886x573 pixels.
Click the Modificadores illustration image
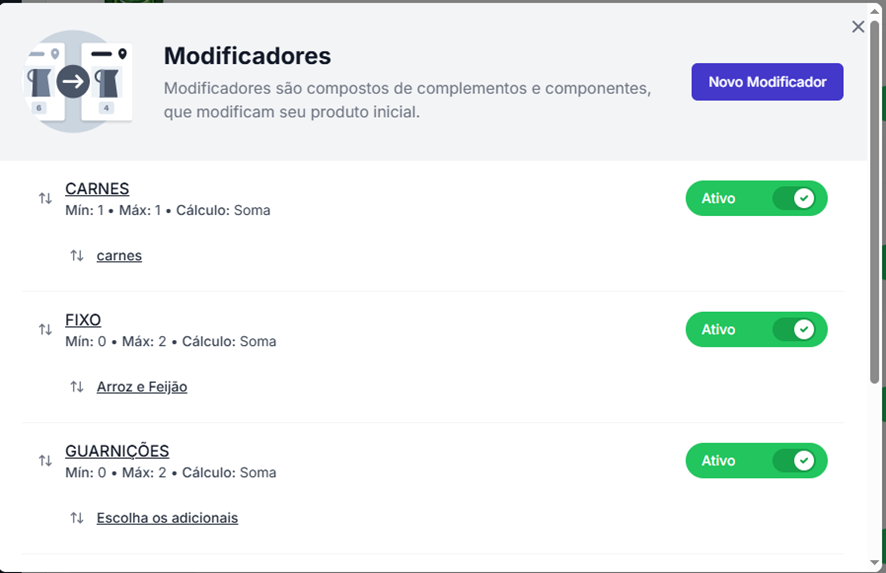click(79, 81)
